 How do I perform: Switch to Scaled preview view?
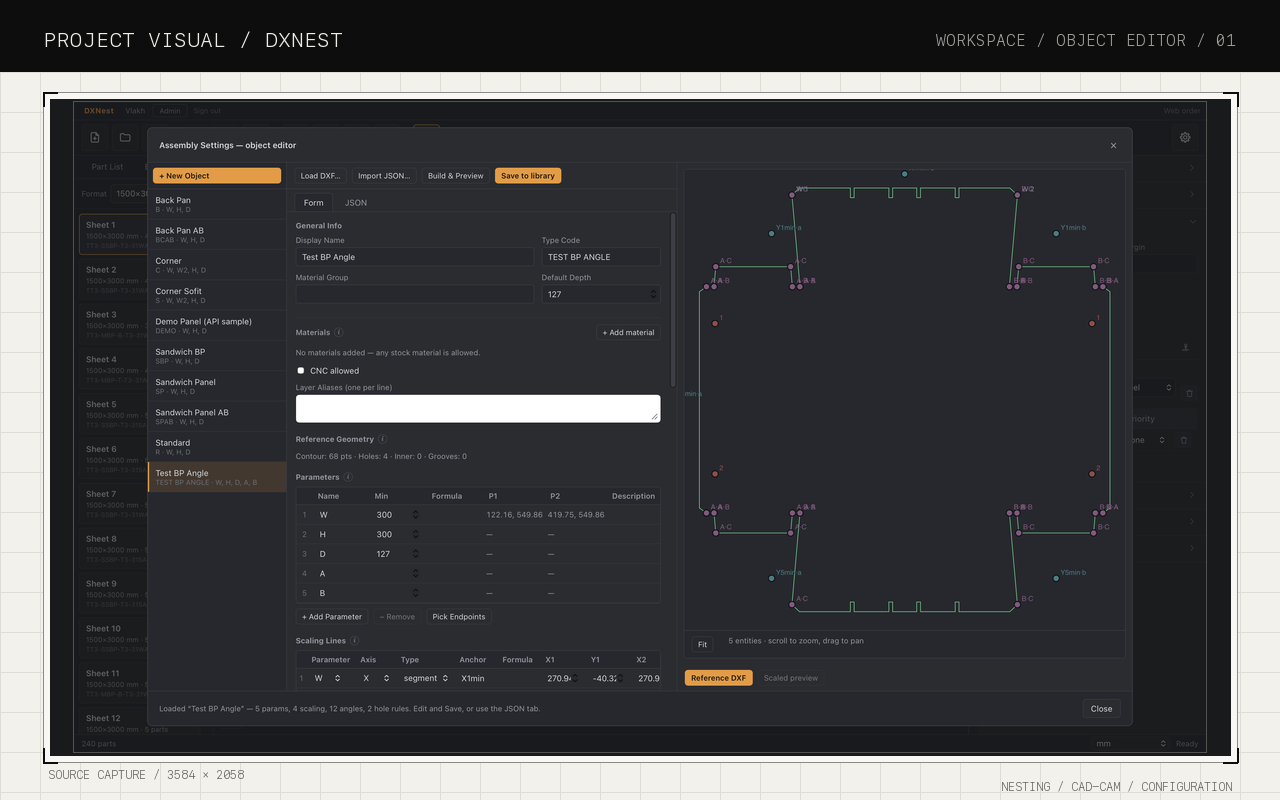(x=791, y=678)
